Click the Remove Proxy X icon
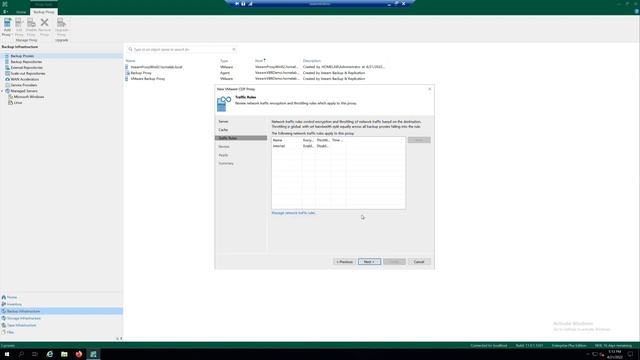This screenshot has width=640, height=360. click(x=44, y=22)
